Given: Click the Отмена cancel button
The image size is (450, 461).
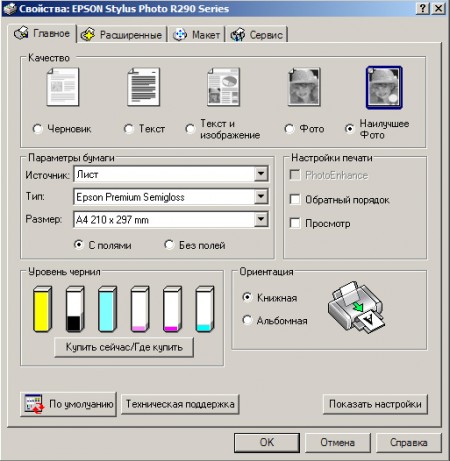Looking at the screenshot, I should point(337,442).
